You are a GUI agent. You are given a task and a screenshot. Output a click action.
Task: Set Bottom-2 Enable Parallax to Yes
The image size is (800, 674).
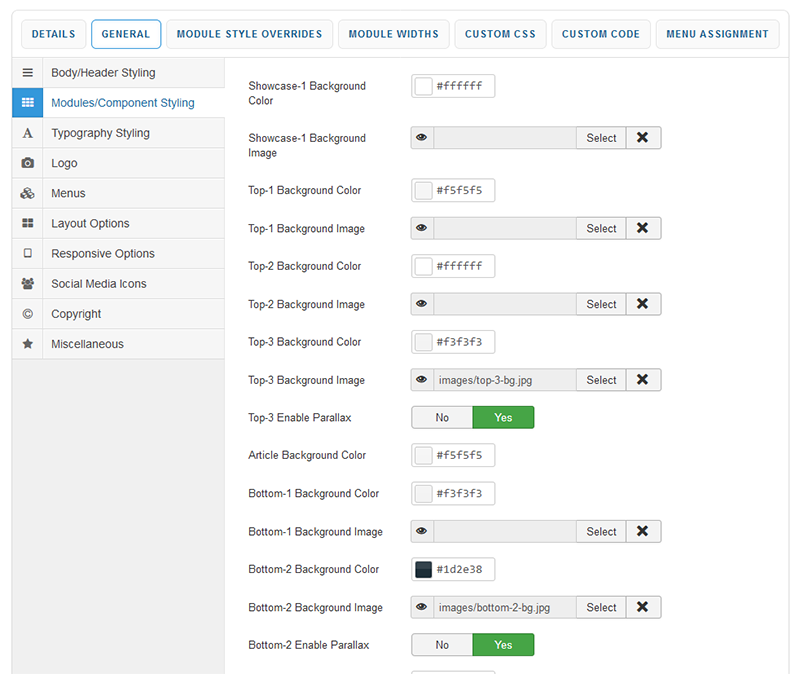503,645
